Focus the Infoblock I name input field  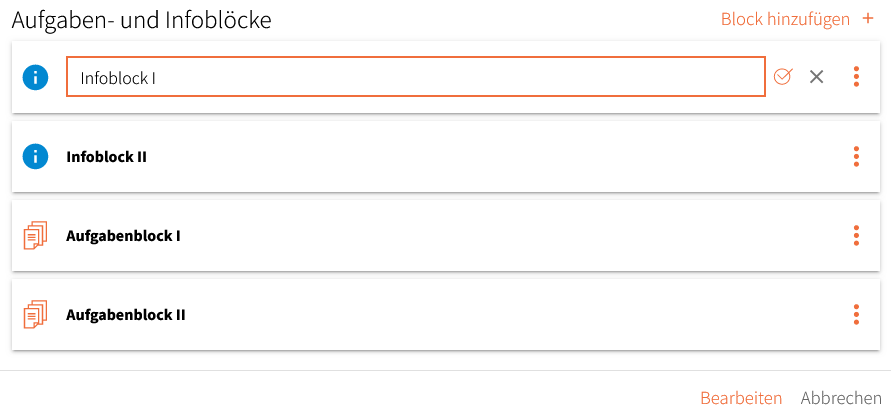[x=416, y=77]
